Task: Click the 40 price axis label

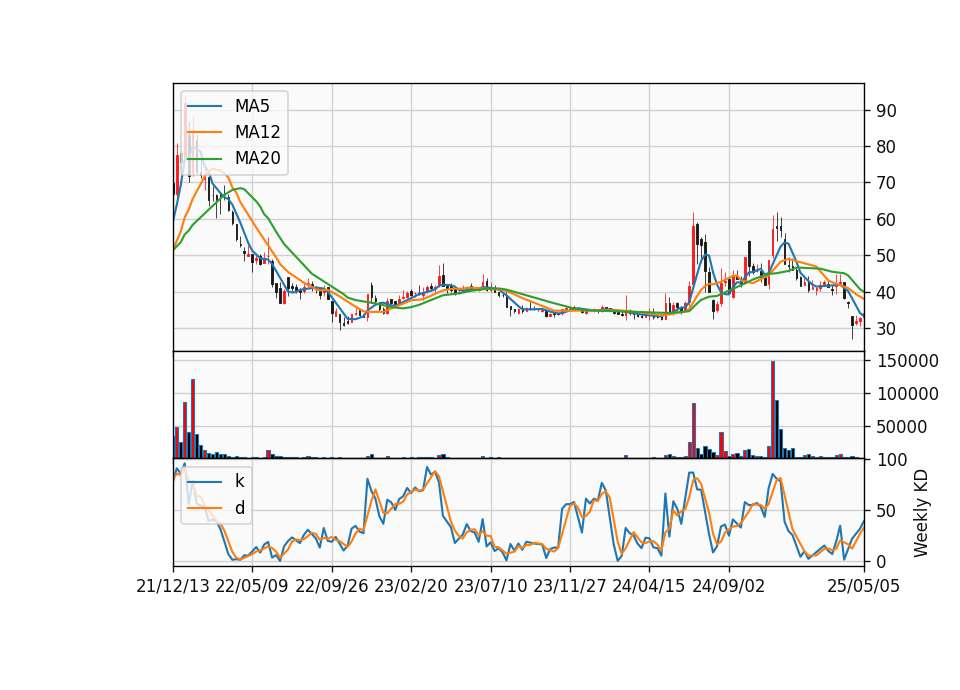Action: [x=886, y=293]
